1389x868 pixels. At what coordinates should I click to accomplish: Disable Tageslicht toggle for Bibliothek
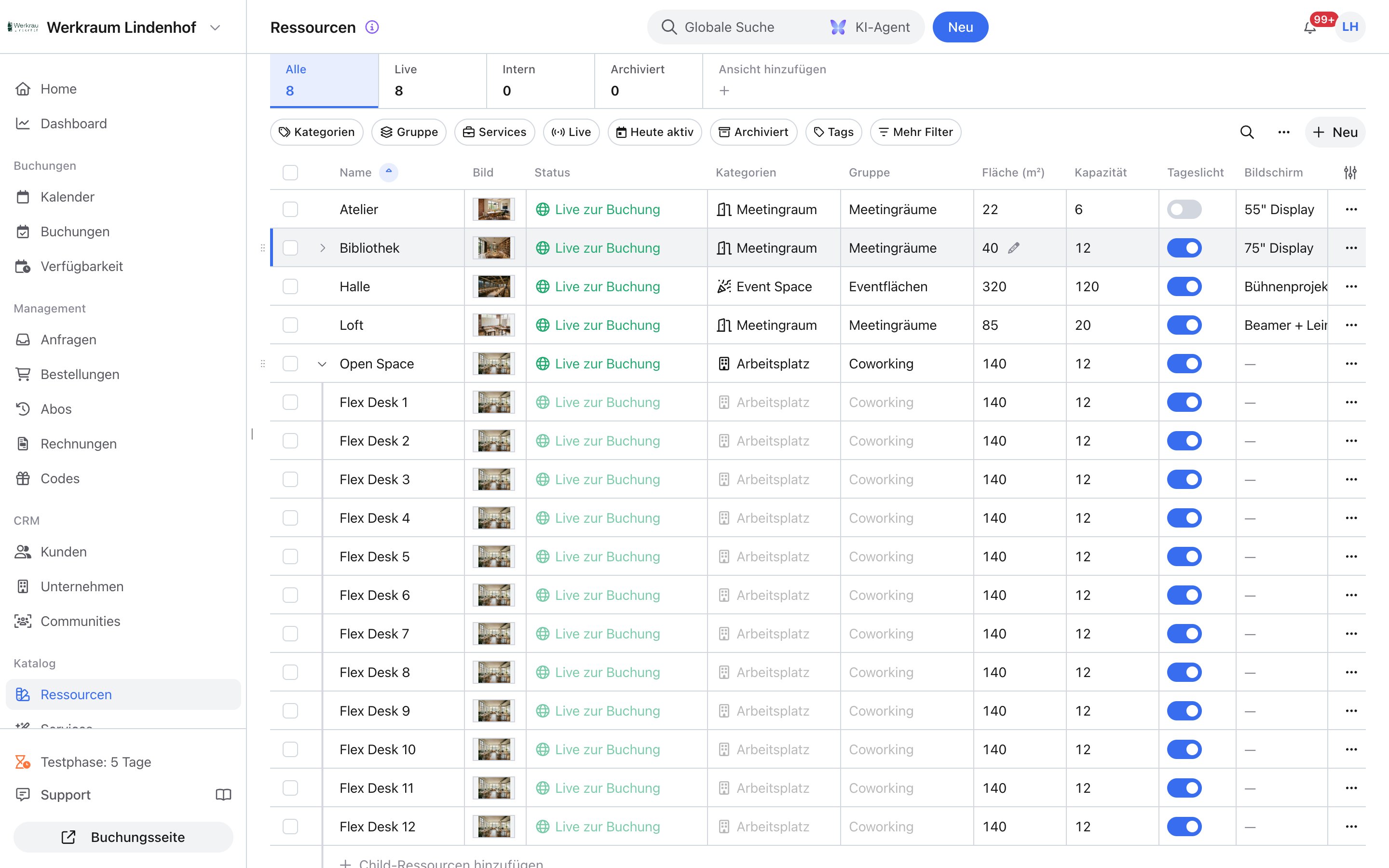point(1184,248)
